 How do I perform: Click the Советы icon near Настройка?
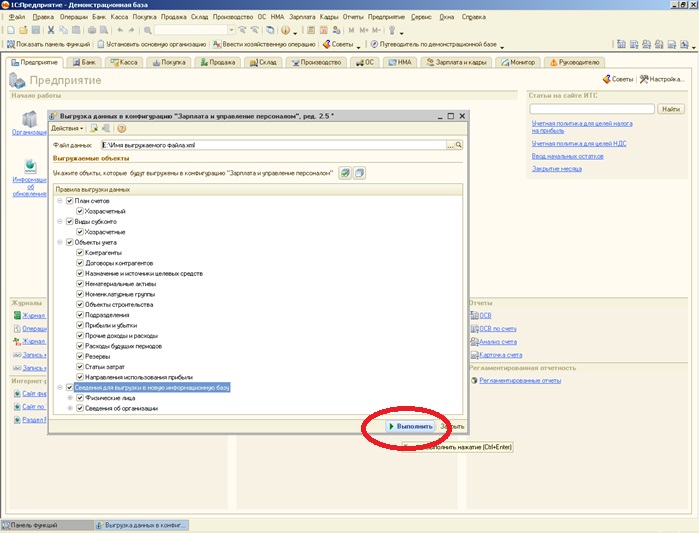[606, 79]
